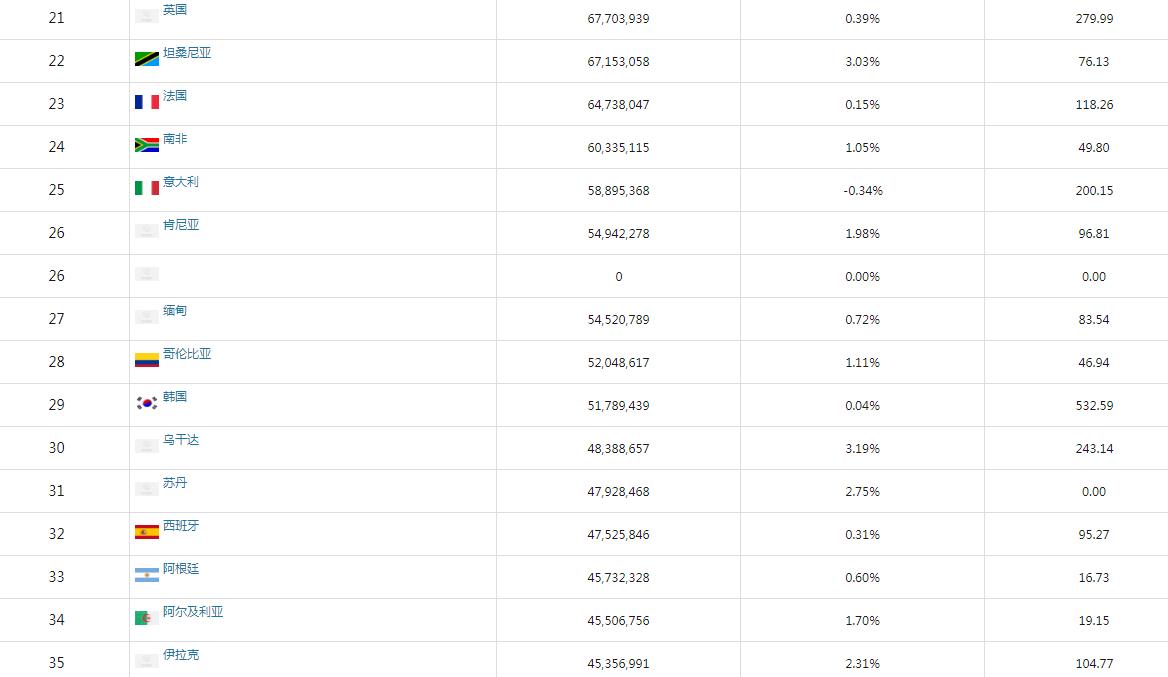Screen dimensions: 1168x677
Task: Click the 阿尔及利亚 country link
Action: (x=193, y=612)
